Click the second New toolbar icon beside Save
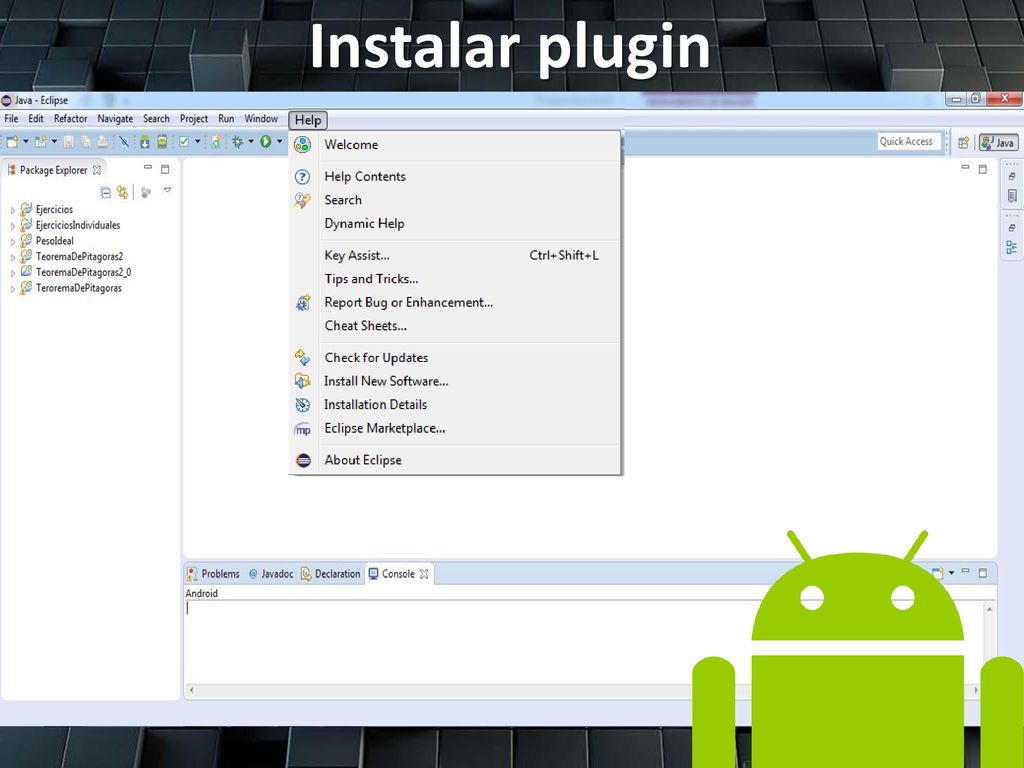 pyautogui.click(x=40, y=142)
